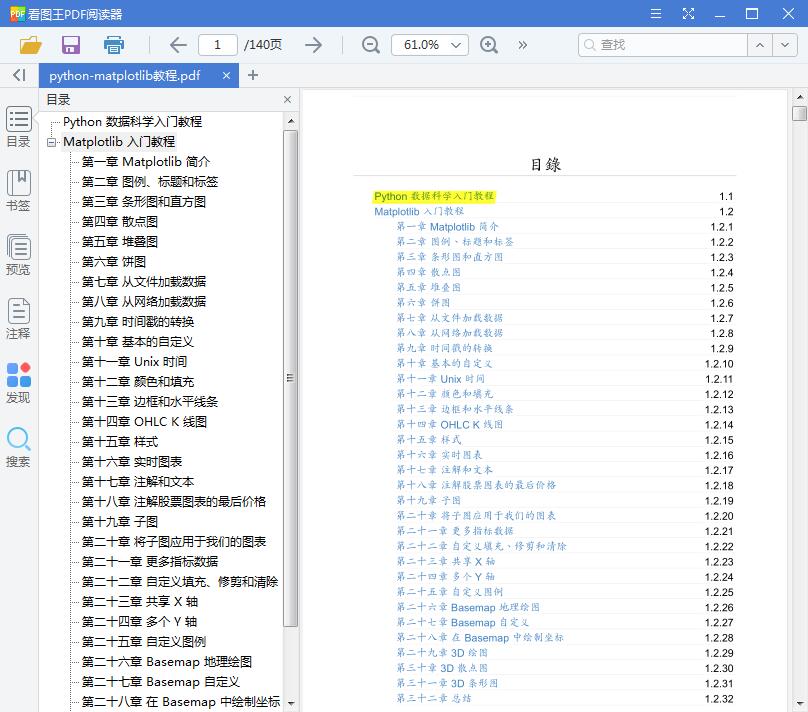Open a PDF file with the folder icon

(x=30, y=45)
